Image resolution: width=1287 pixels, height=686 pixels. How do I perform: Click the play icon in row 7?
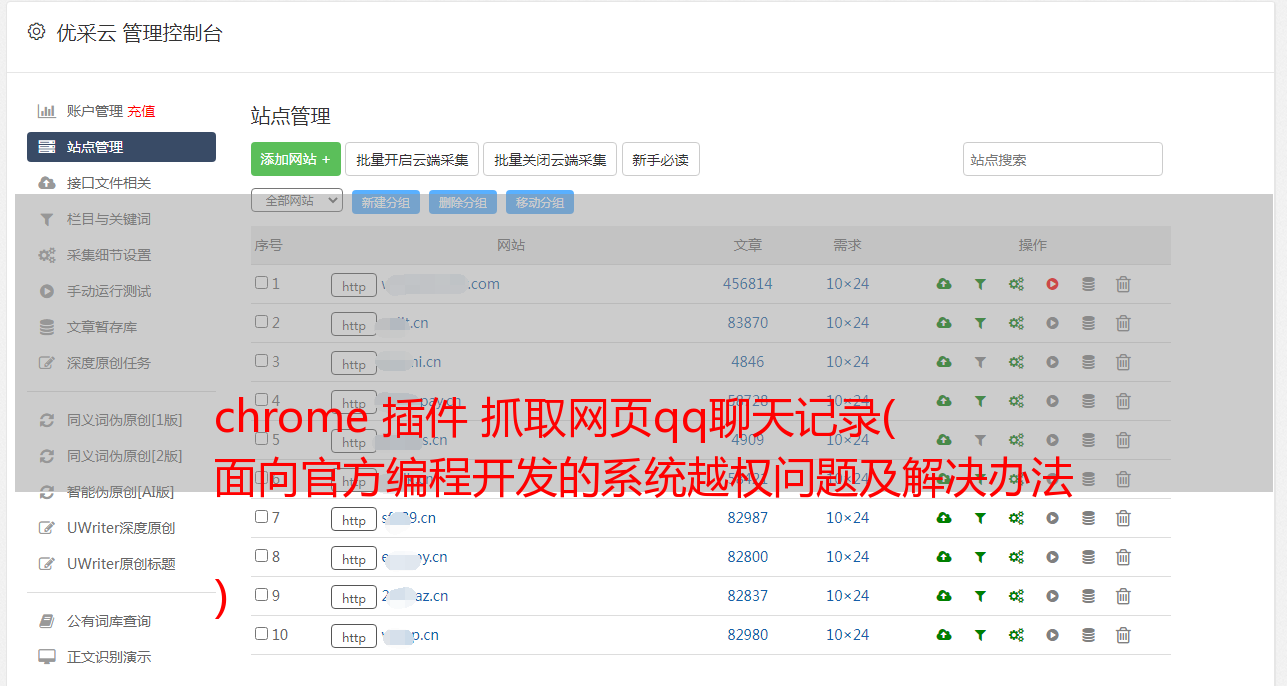point(1052,518)
